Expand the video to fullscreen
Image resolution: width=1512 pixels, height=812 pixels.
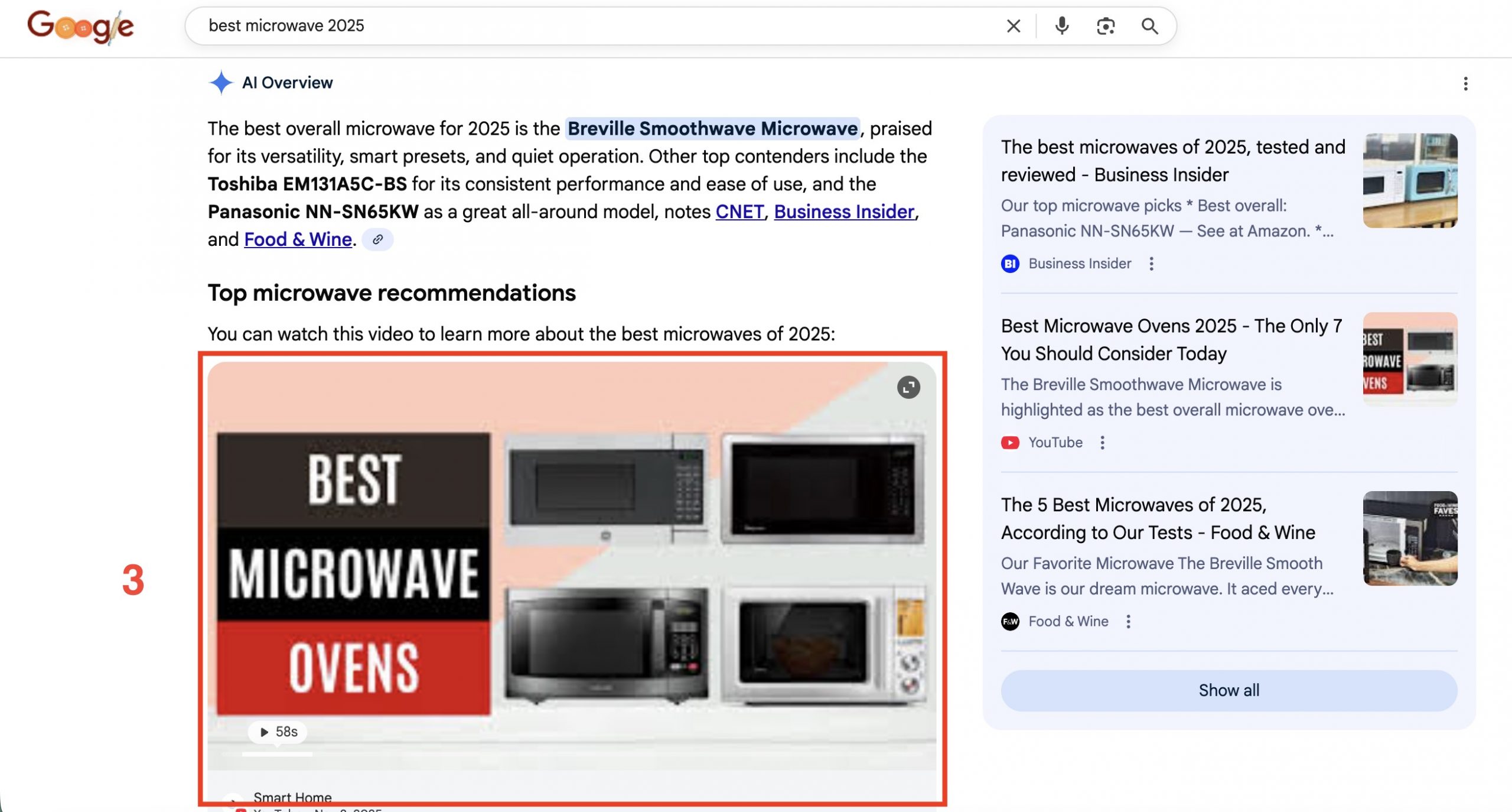tap(908, 387)
